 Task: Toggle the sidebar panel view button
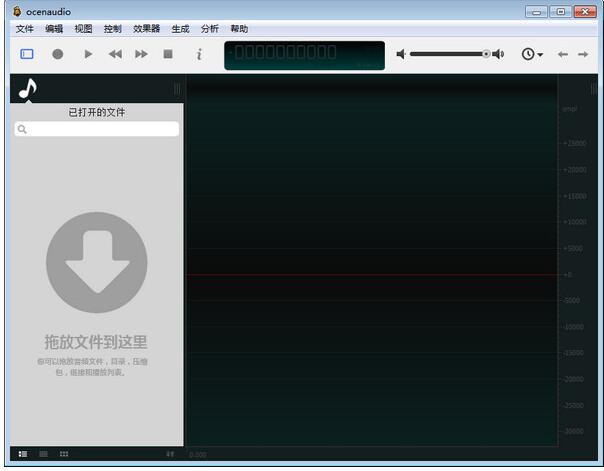[x=27, y=54]
